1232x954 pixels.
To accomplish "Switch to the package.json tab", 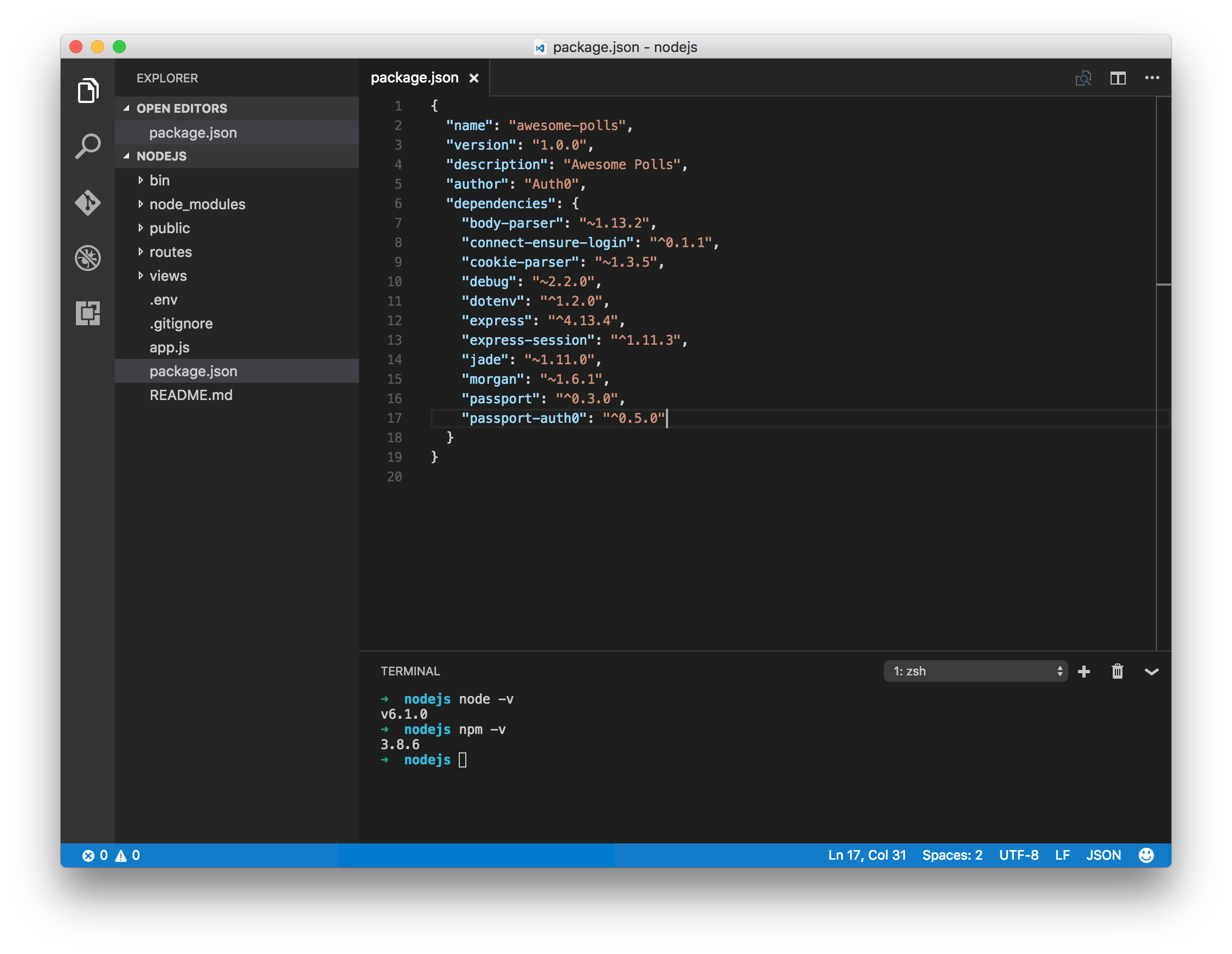I will [x=415, y=78].
